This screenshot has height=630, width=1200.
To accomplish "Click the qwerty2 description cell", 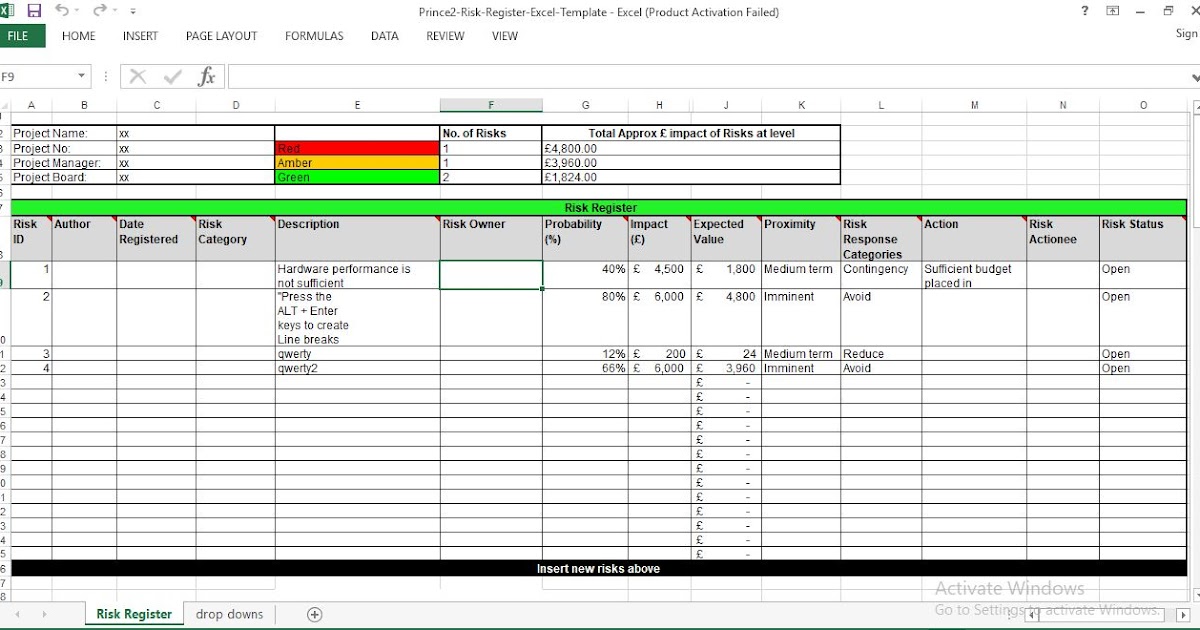I will (357, 368).
